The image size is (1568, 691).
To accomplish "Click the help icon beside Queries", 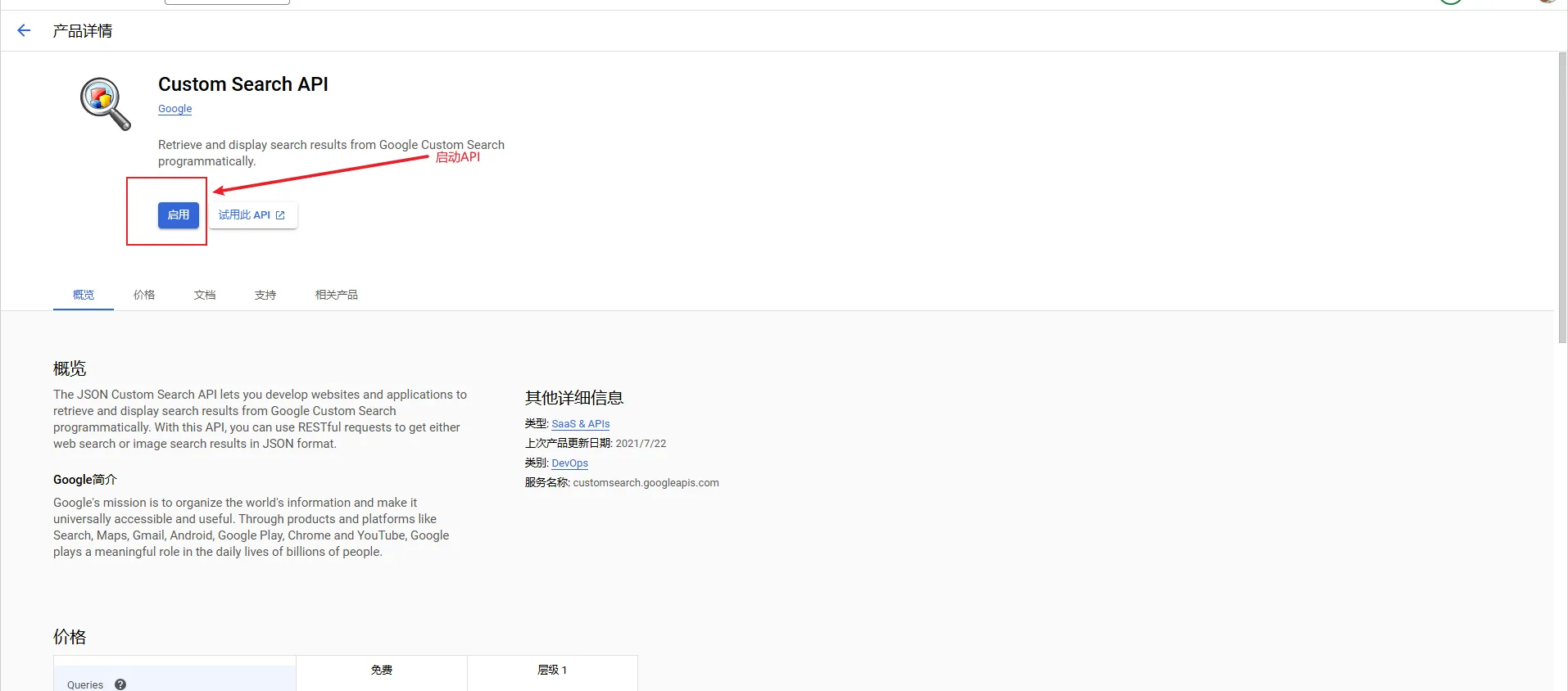I will 120,684.
